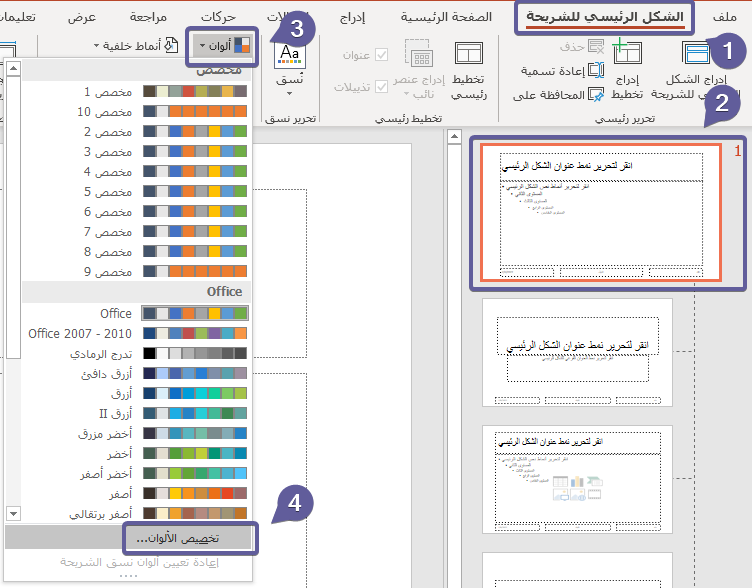Screen dimensions: 752x588
Task: Select the Blue (أزرق) color scheme
Action: click(136, 394)
